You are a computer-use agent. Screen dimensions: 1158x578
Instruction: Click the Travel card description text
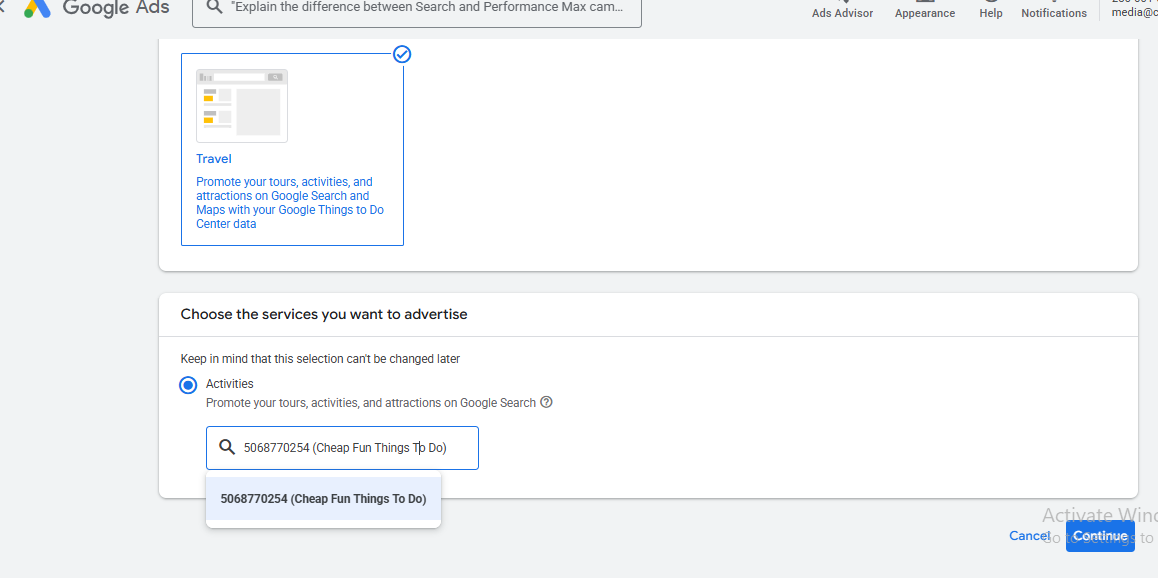click(290, 202)
